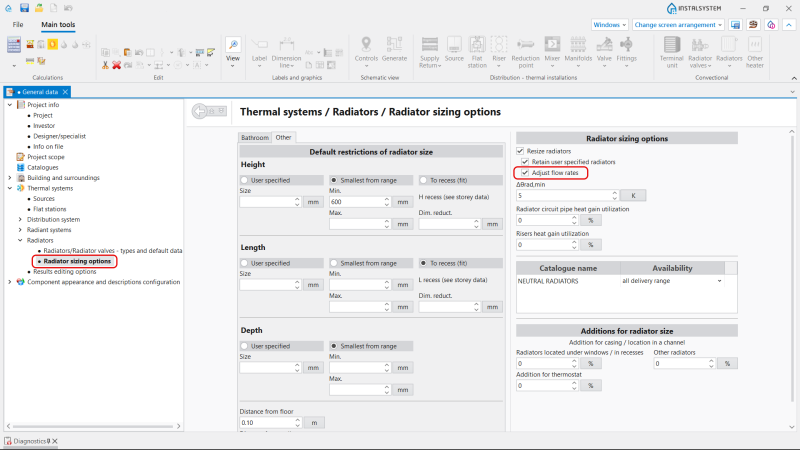This screenshot has height=450, width=800.
Task: Open Results editing options tree item
Action: click(65, 271)
